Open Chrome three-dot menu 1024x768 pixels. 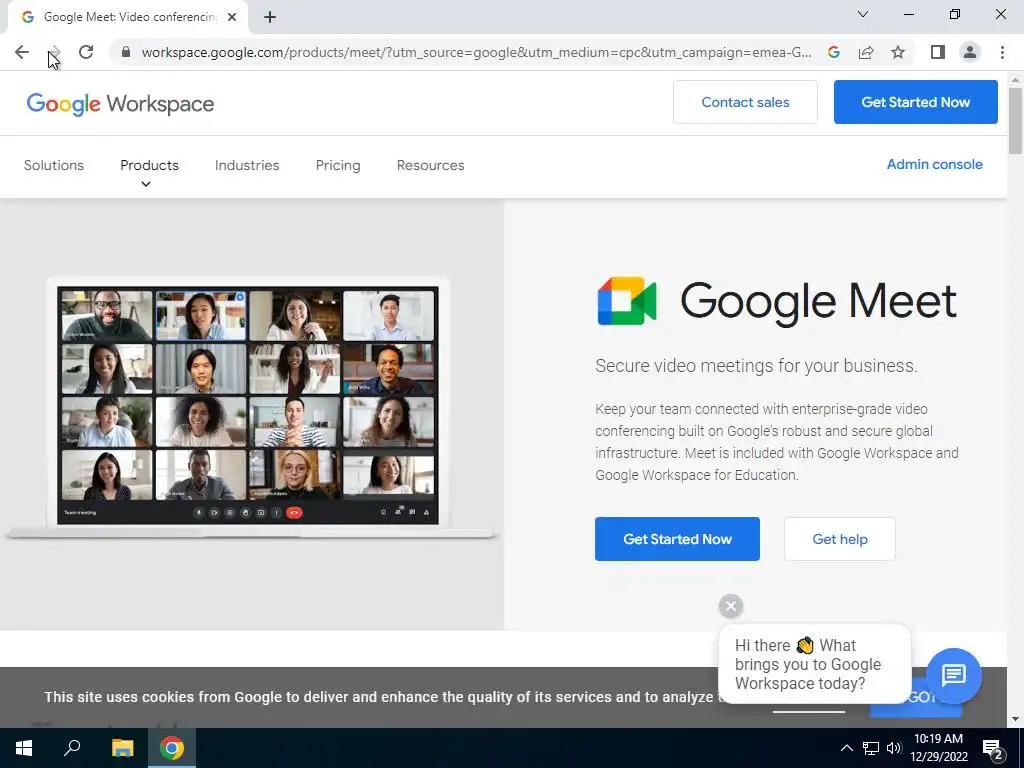pyautogui.click(x=1002, y=52)
